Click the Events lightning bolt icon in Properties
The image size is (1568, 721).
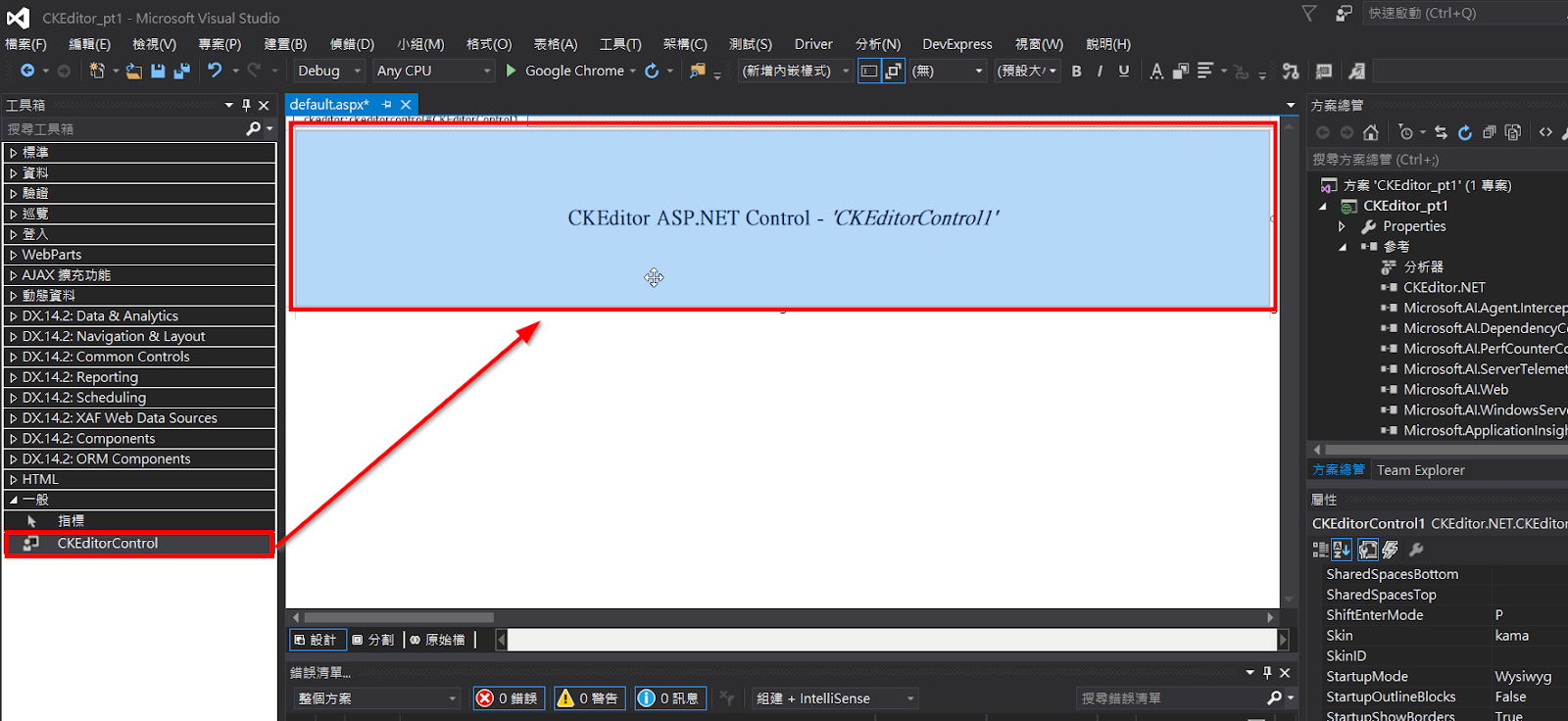[x=1391, y=550]
